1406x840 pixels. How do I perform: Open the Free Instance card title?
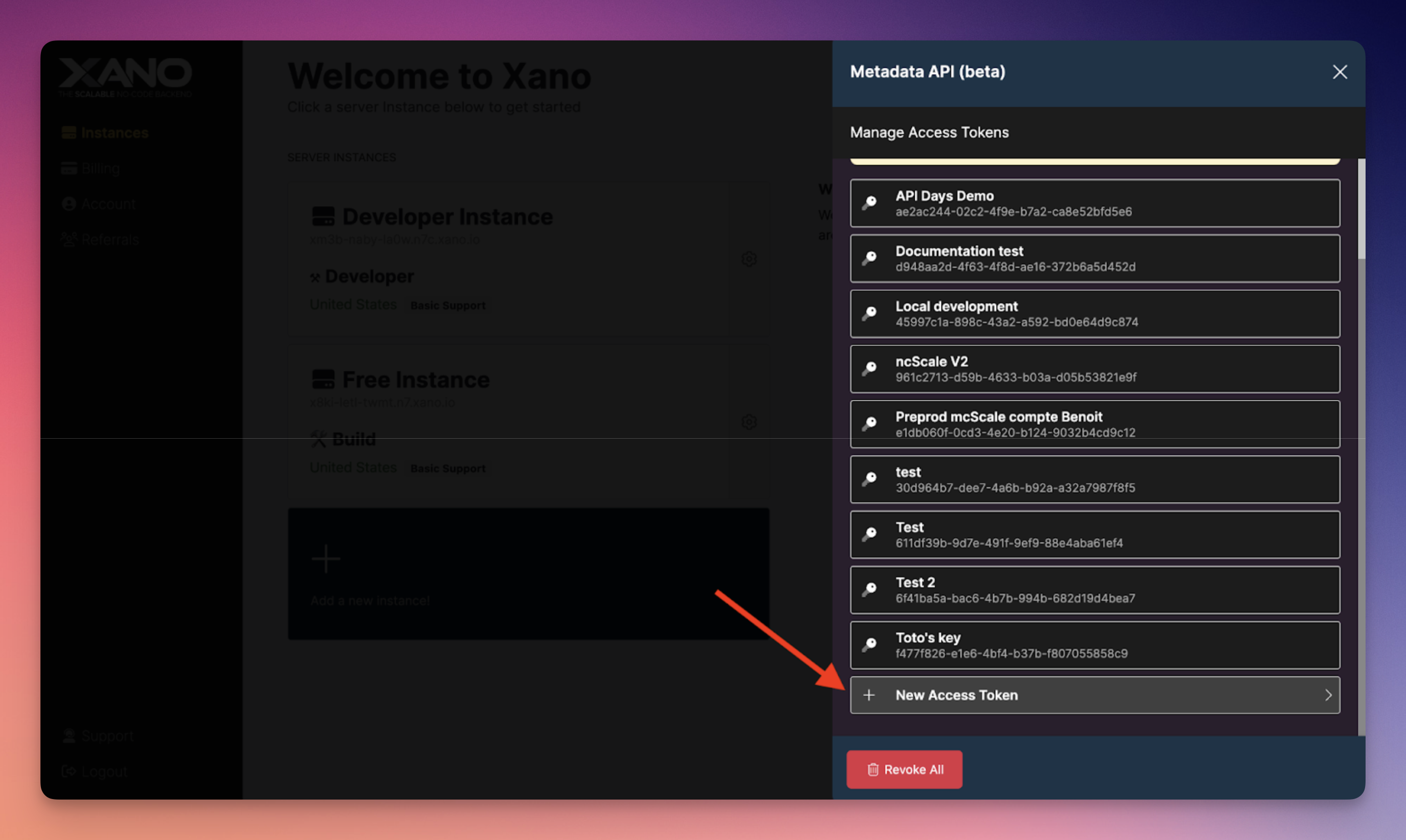pos(415,380)
